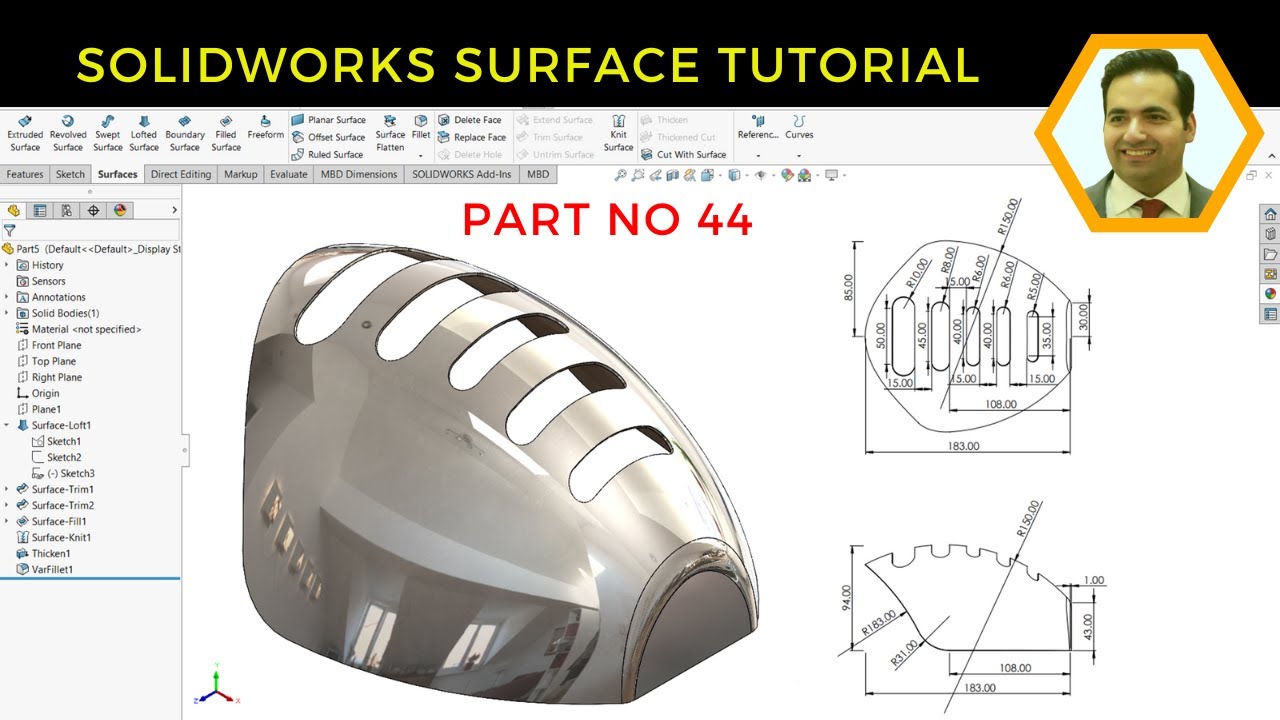Viewport: 1280px width, 720px height.
Task: Select the Extruded Surface tool
Action: [25, 134]
